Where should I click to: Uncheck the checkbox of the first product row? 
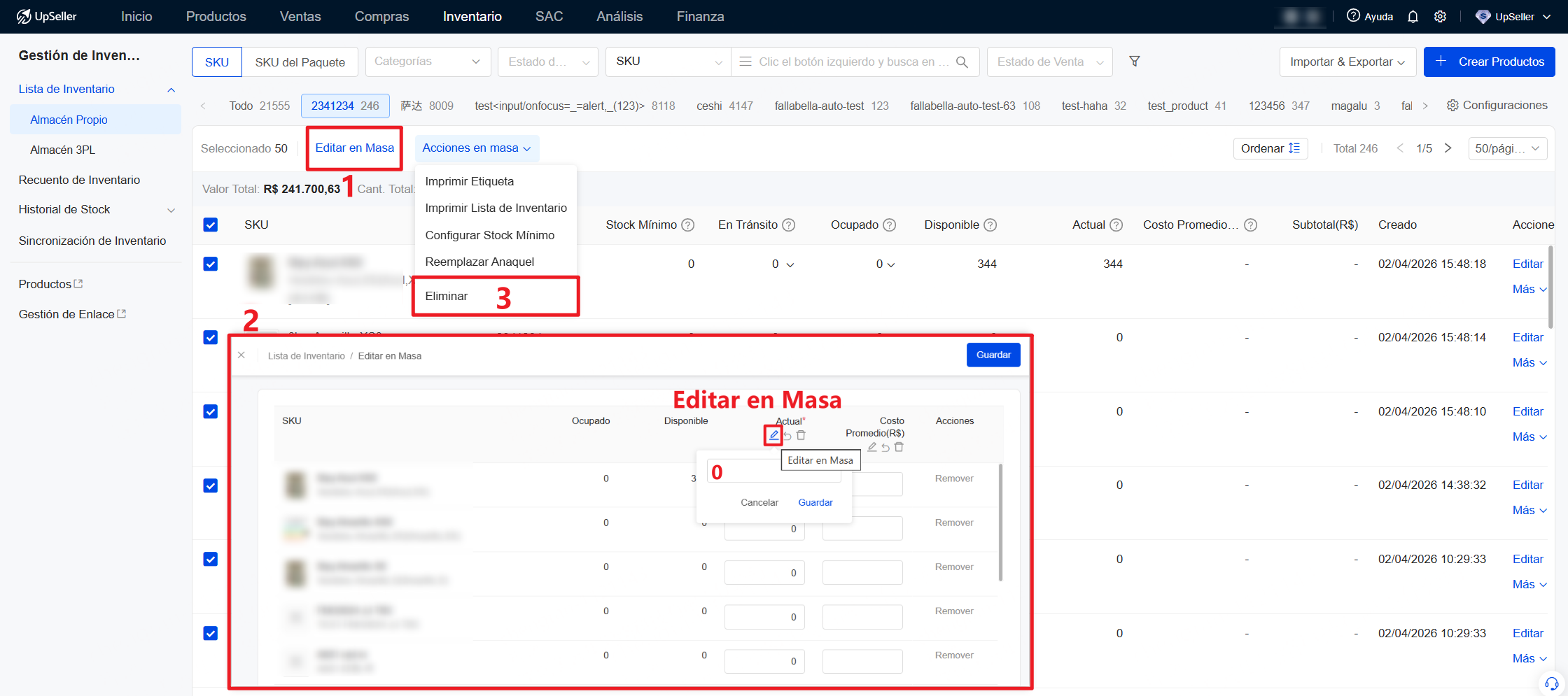210,264
